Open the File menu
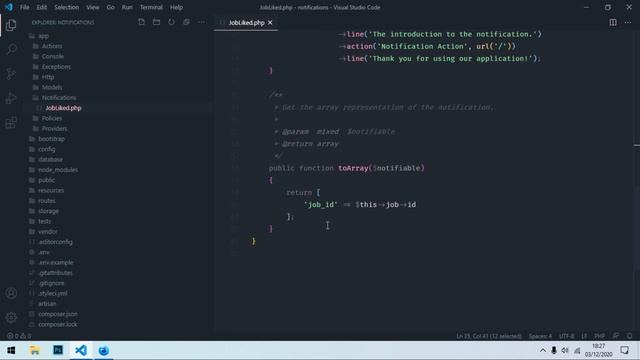The image size is (640, 360). (x=24, y=7)
